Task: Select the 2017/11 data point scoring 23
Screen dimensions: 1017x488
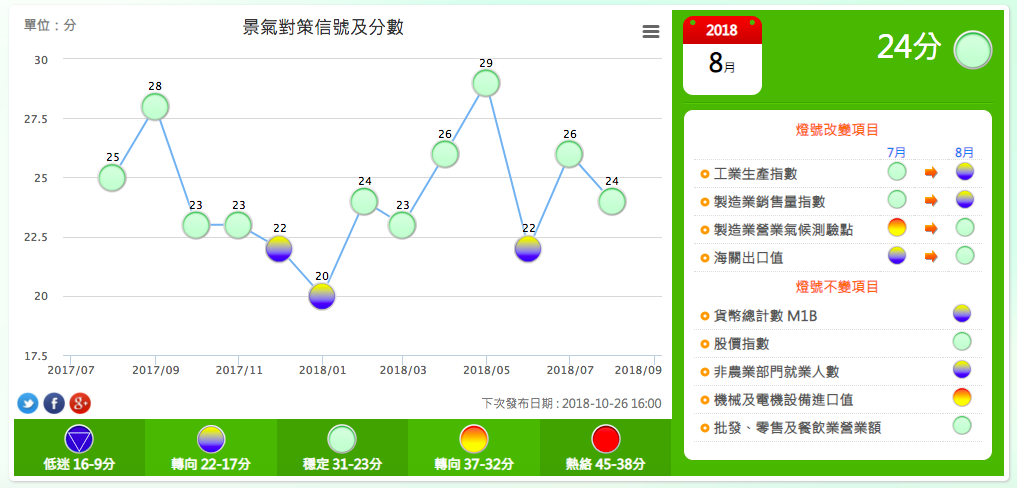Action: pyautogui.click(x=238, y=225)
